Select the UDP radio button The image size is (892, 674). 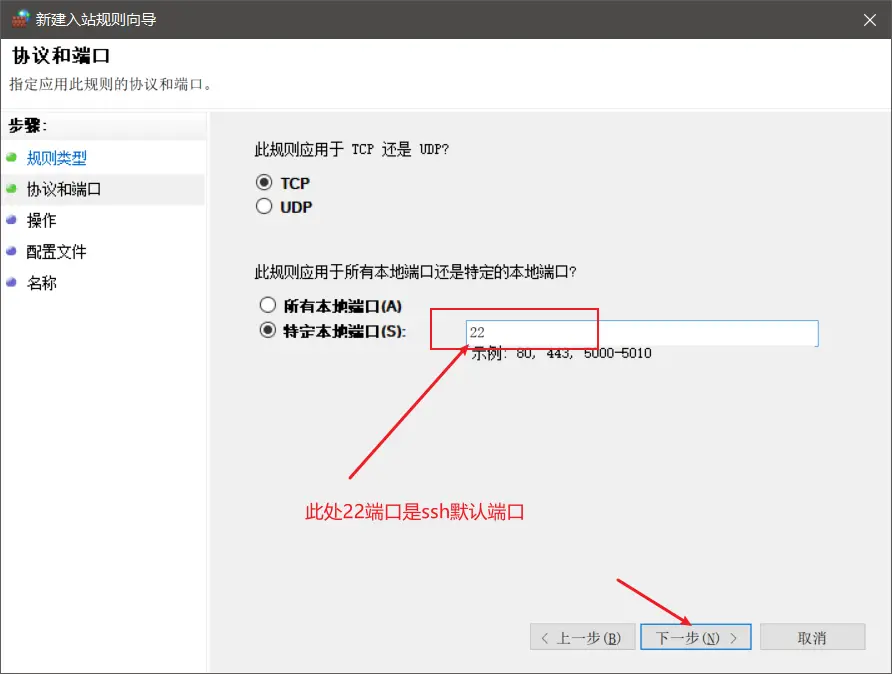[x=264, y=206]
